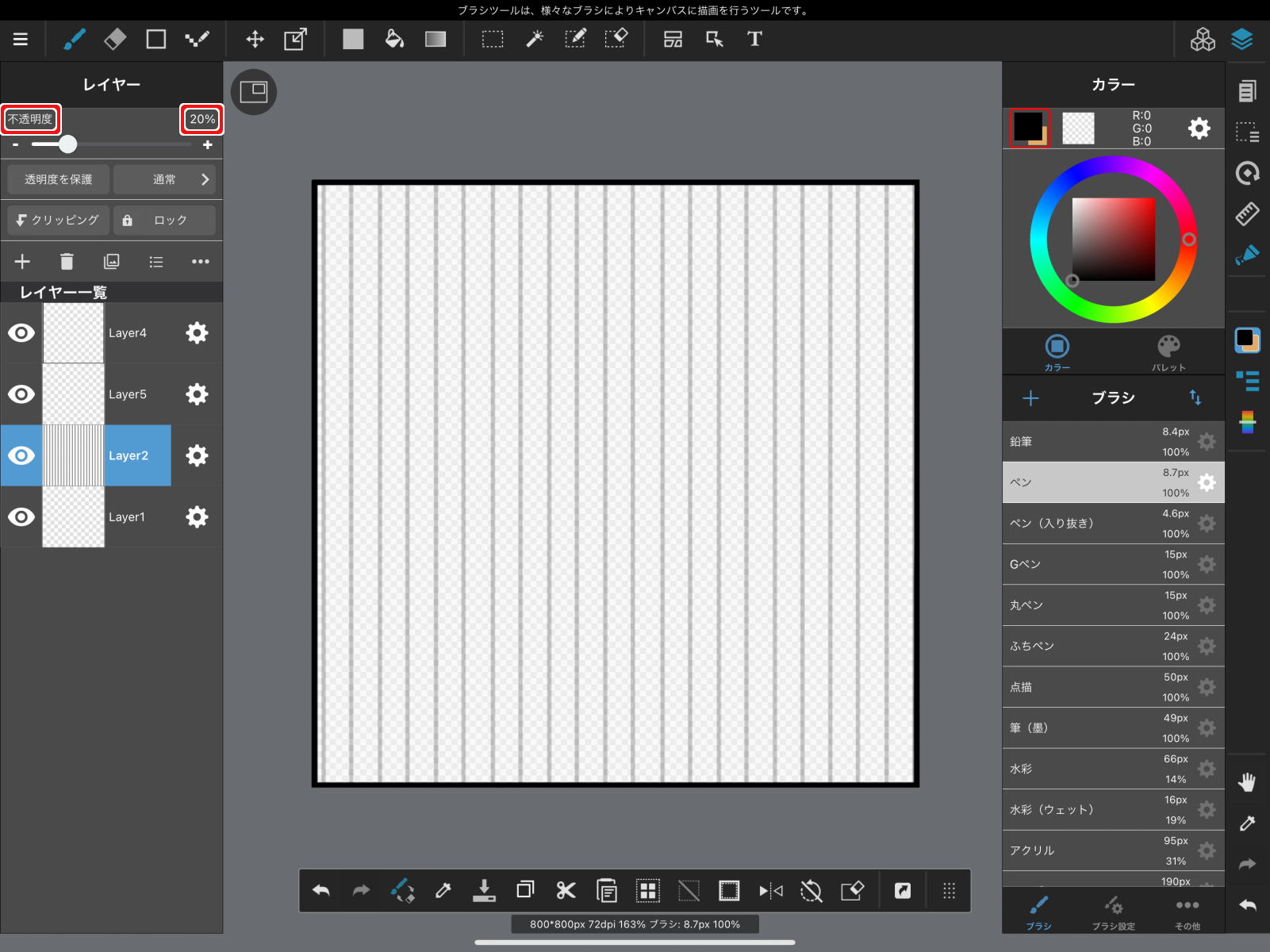Image resolution: width=1270 pixels, height=952 pixels.
Task: Switch to the パレット tab
Action: (1170, 351)
